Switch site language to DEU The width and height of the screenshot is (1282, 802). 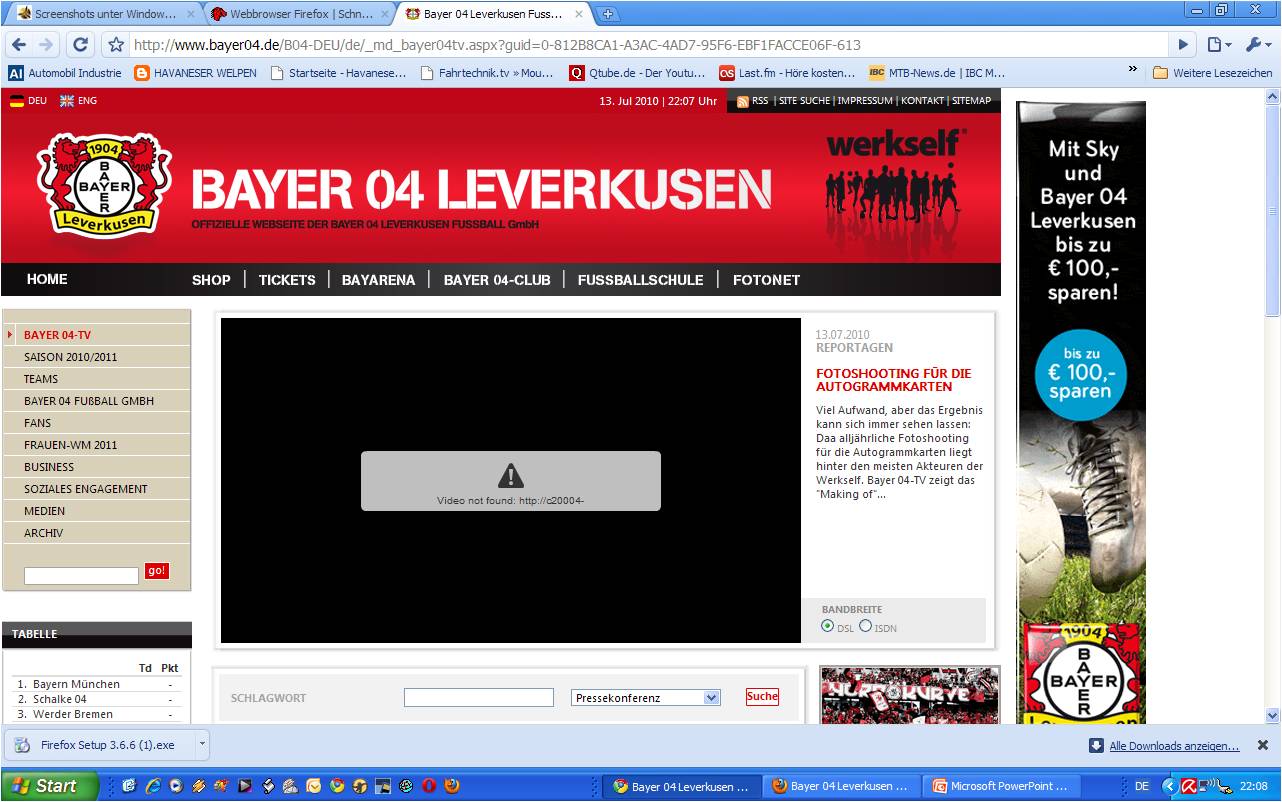[29, 101]
